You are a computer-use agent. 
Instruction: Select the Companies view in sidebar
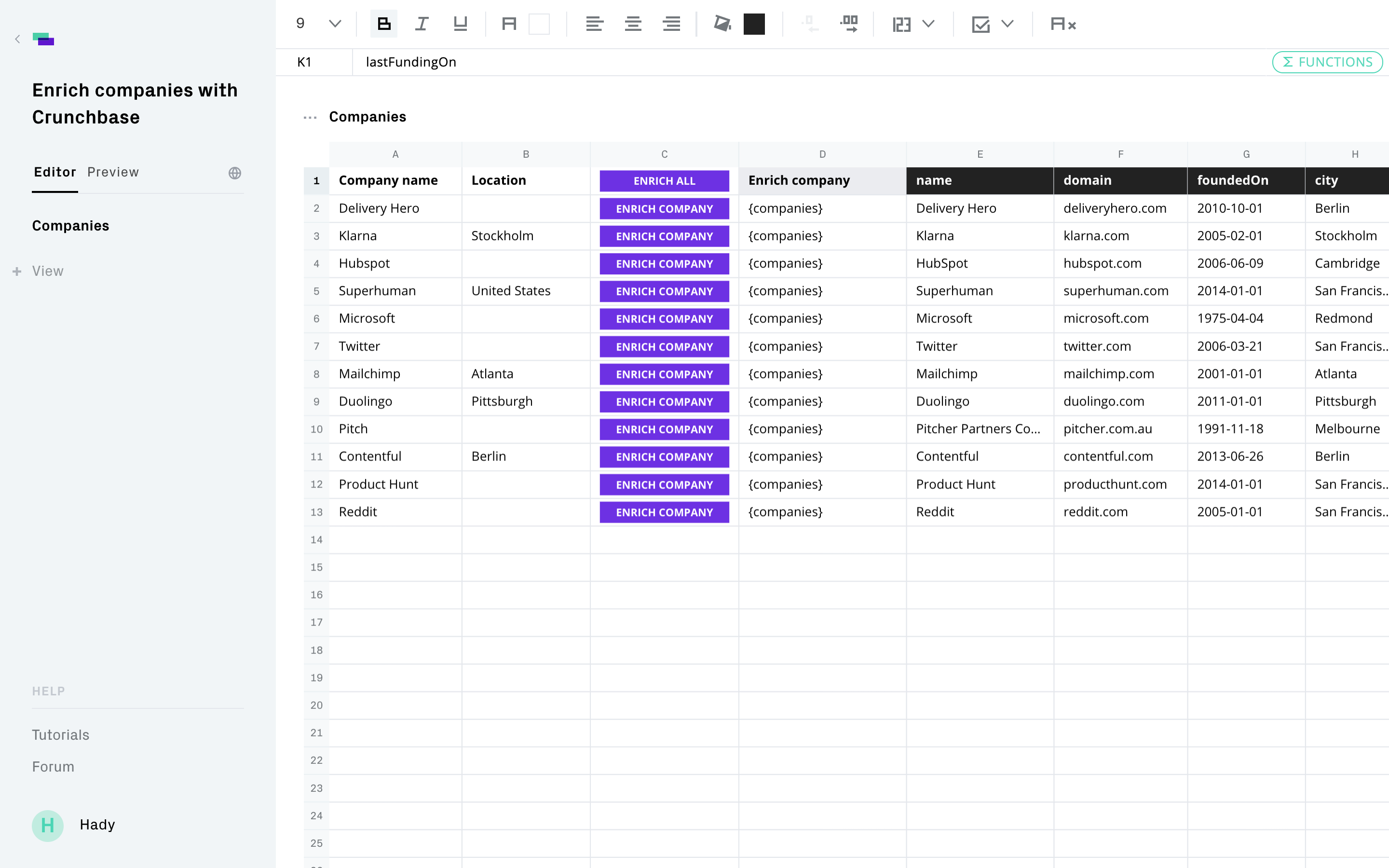(x=70, y=226)
